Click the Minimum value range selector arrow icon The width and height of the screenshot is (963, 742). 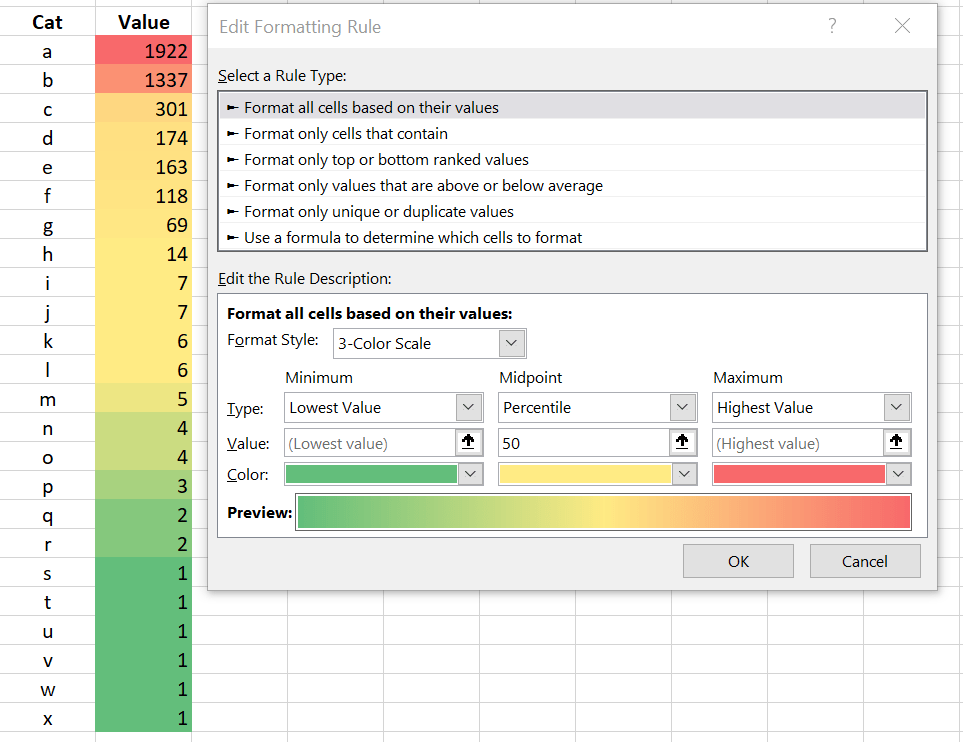pos(468,442)
